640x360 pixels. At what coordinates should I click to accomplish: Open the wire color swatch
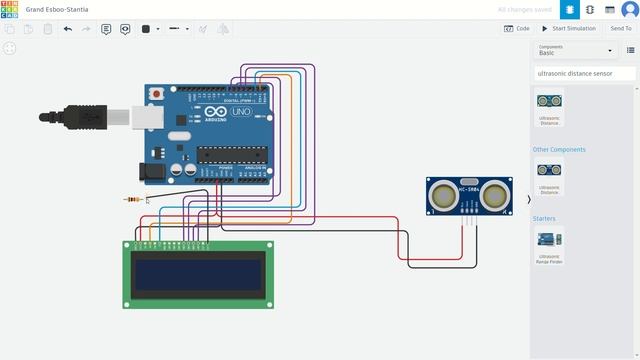(x=146, y=29)
